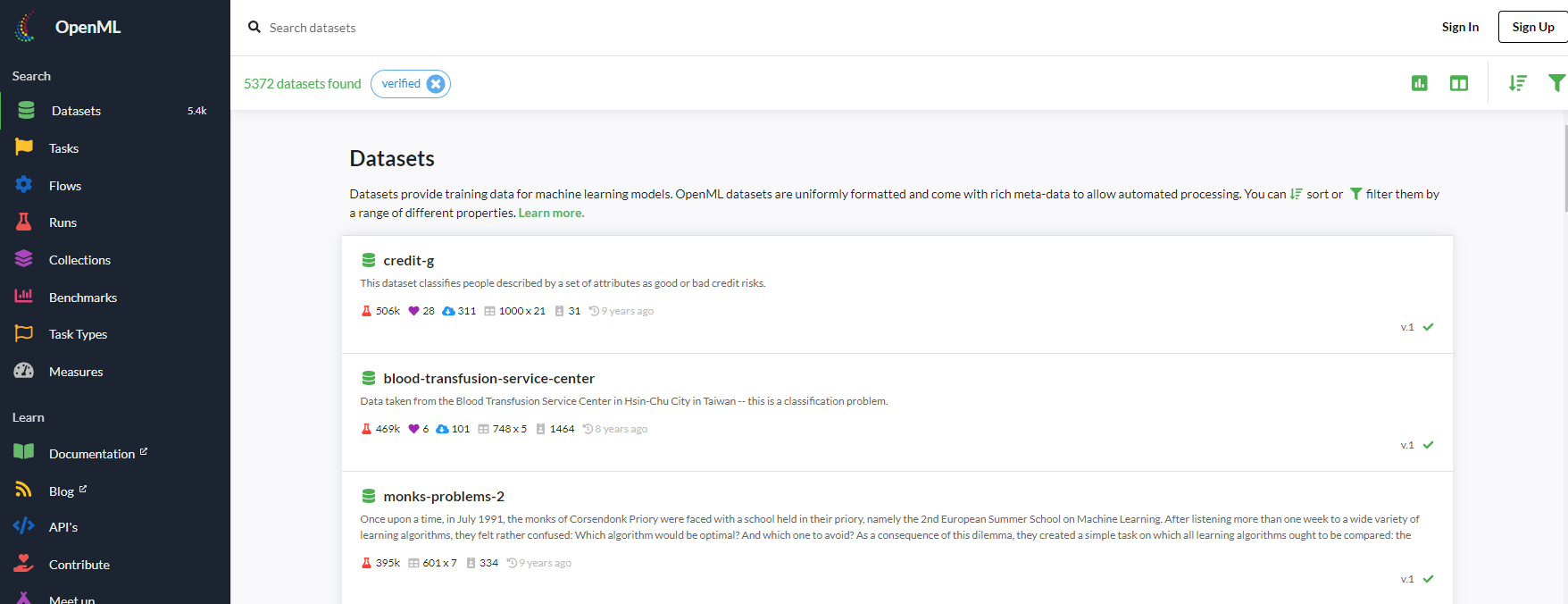Click the Task Types flag icon
1568x604 pixels.
point(24,333)
